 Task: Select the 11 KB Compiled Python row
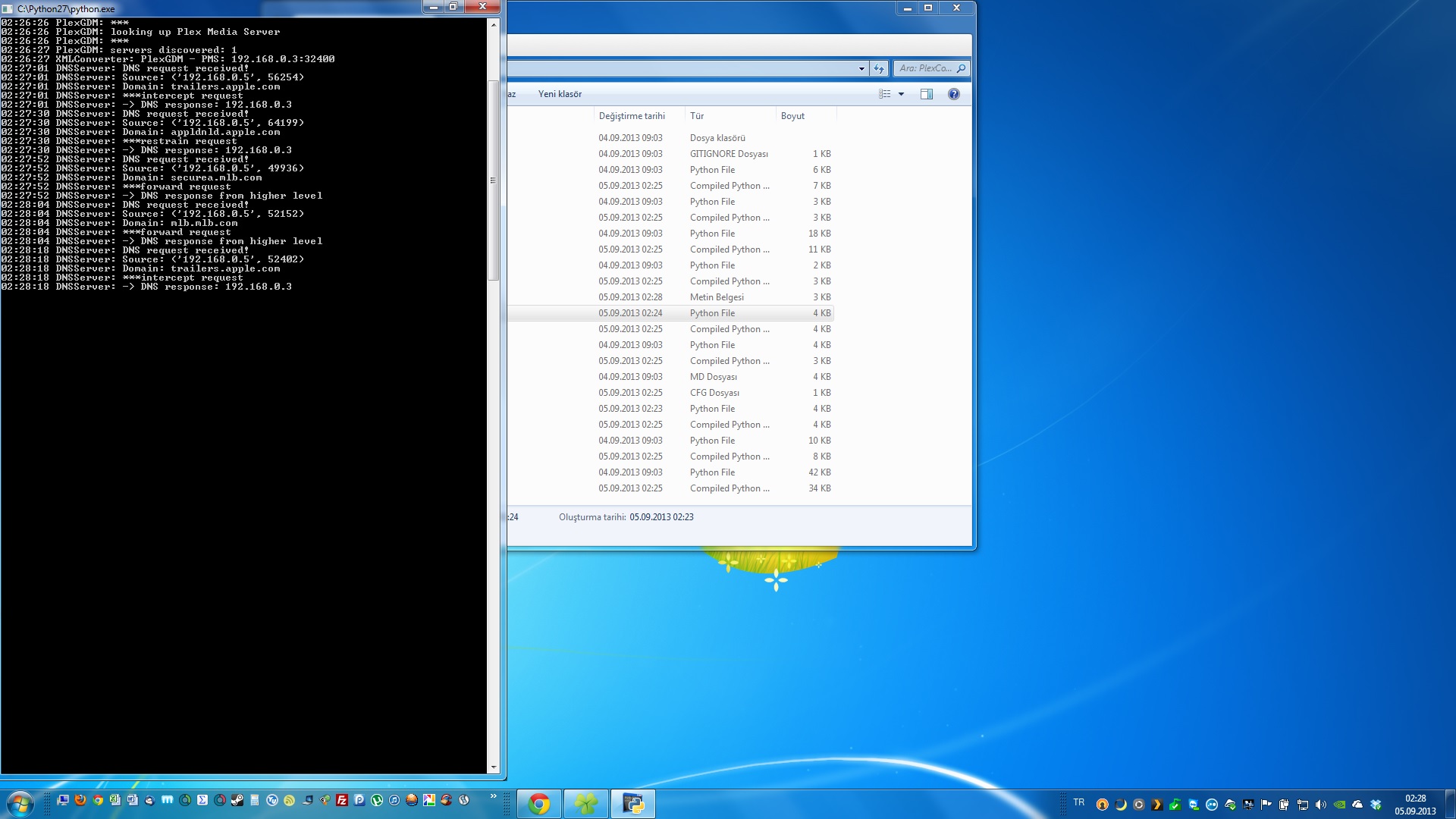tap(671, 249)
